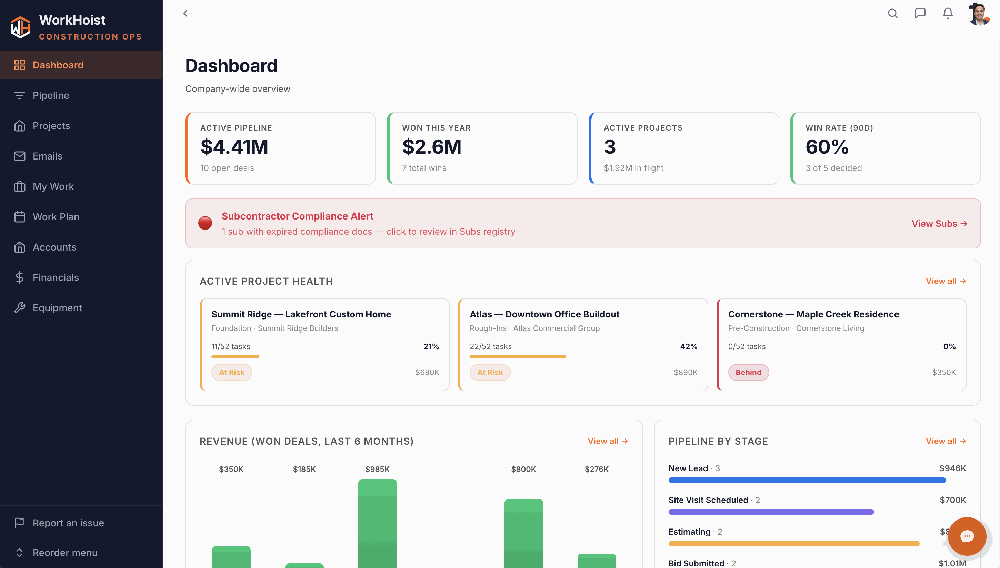Click View all in Active Project Health
This screenshot has height=568, width=1000.
pyautogui.click(x=946, y=281)
